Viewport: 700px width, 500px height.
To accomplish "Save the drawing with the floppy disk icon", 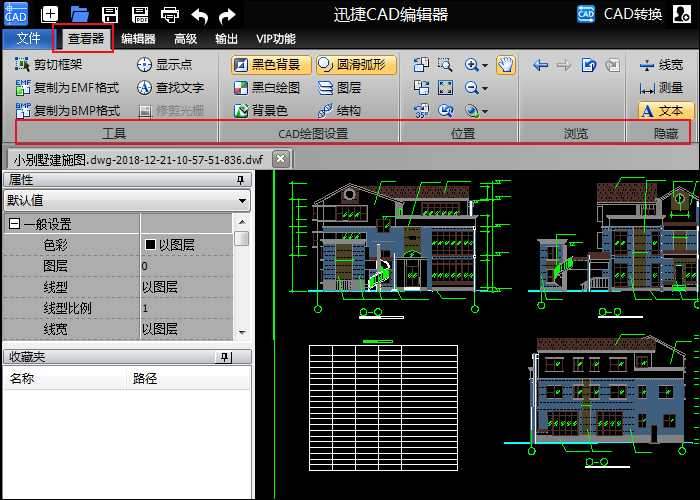I will tap(110, 14).
